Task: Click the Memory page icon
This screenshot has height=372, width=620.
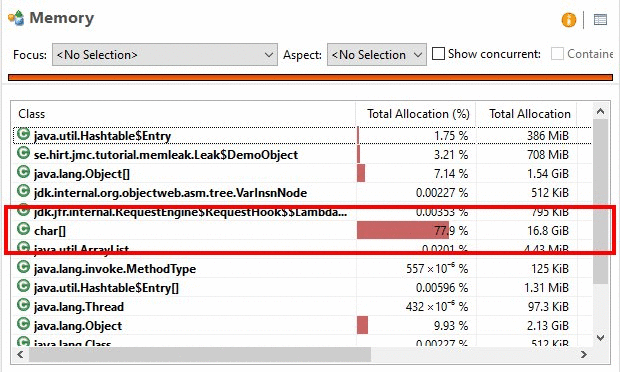Action: pos(16,18)
